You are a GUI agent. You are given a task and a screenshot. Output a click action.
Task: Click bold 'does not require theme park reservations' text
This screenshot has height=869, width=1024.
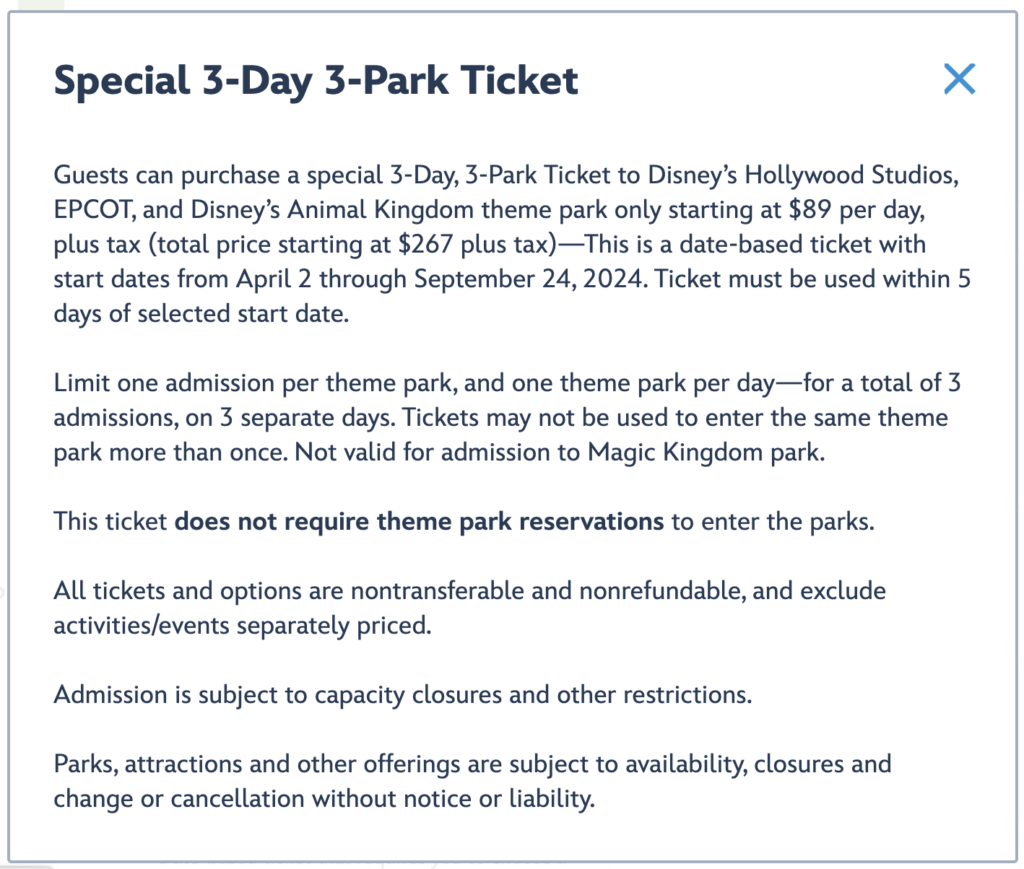419,521
